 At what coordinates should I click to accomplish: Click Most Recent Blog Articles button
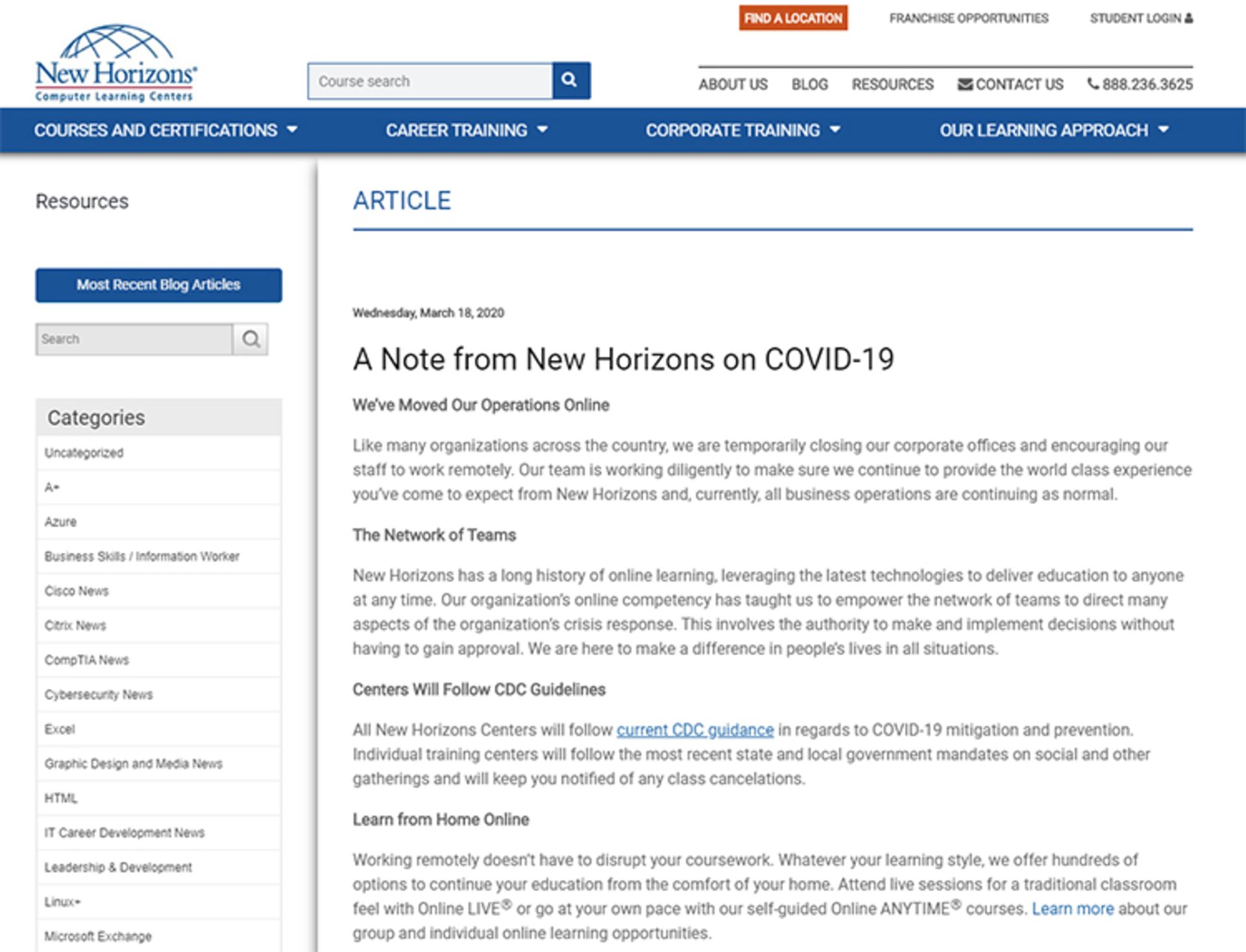click(158, 285)
